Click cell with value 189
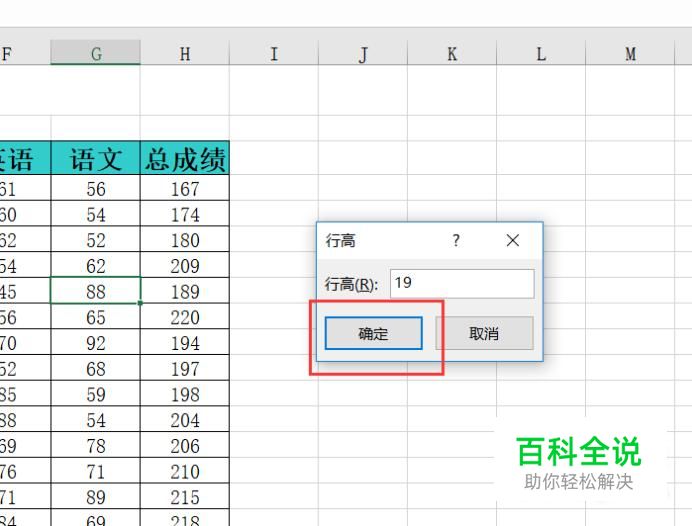Image resolution: width=692 pixels, height=526 pixels. pos(185,291)
